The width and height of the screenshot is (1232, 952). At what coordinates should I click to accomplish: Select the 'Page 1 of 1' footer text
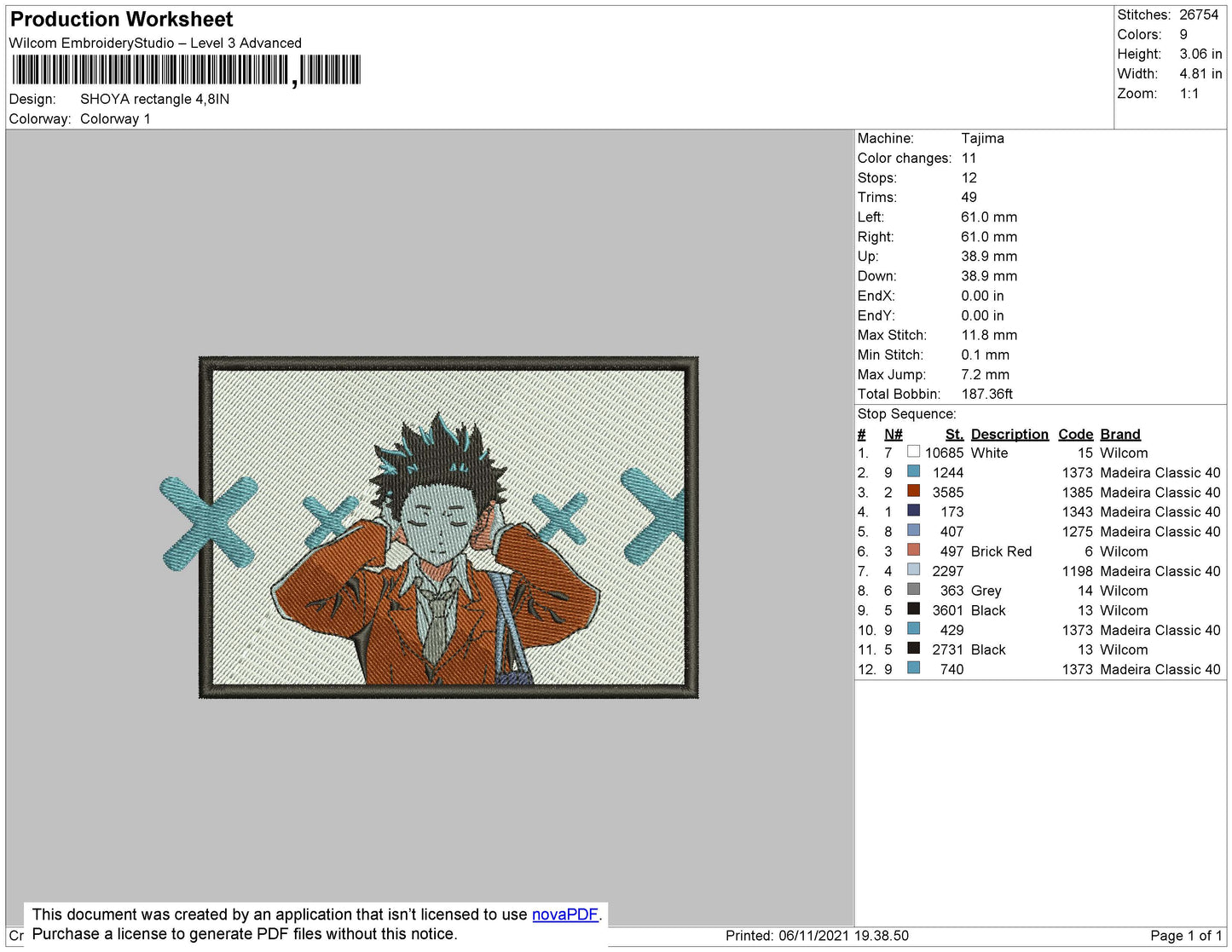(1186, 935)
